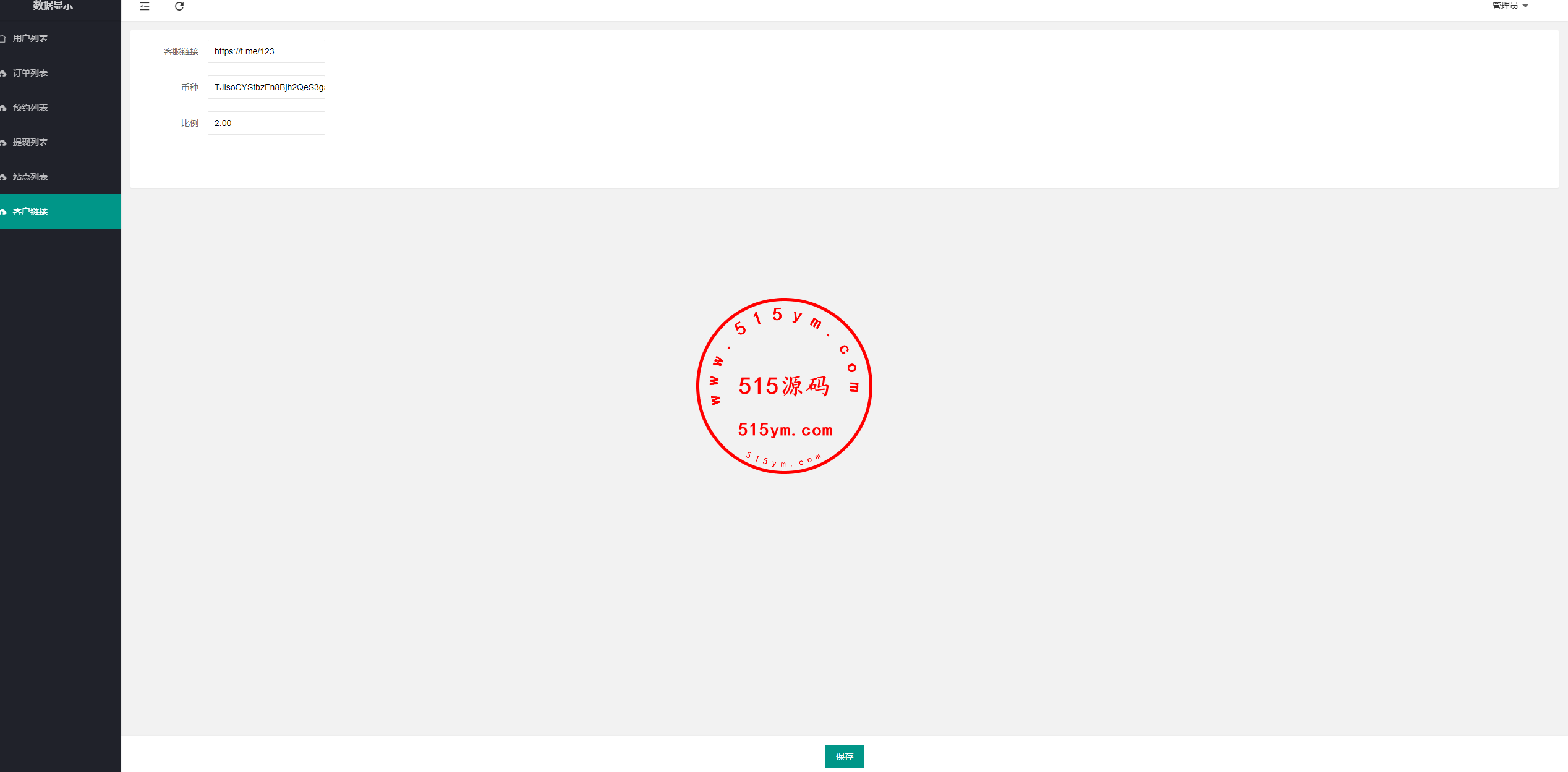Click the 数据显示 sidebar title
The image size is (1568, 772).
click(53, 6)
